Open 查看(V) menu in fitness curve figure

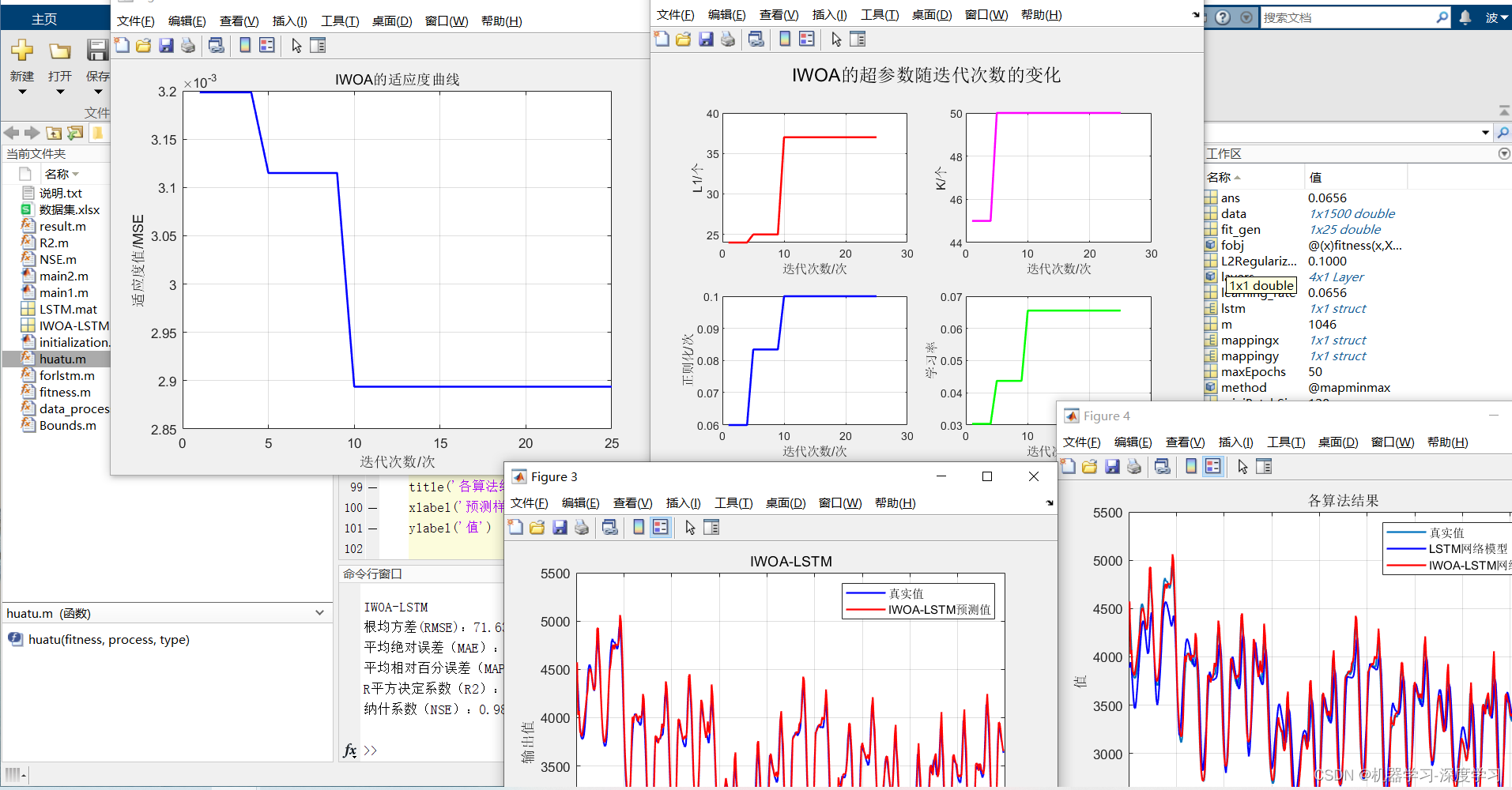[239, 21]
